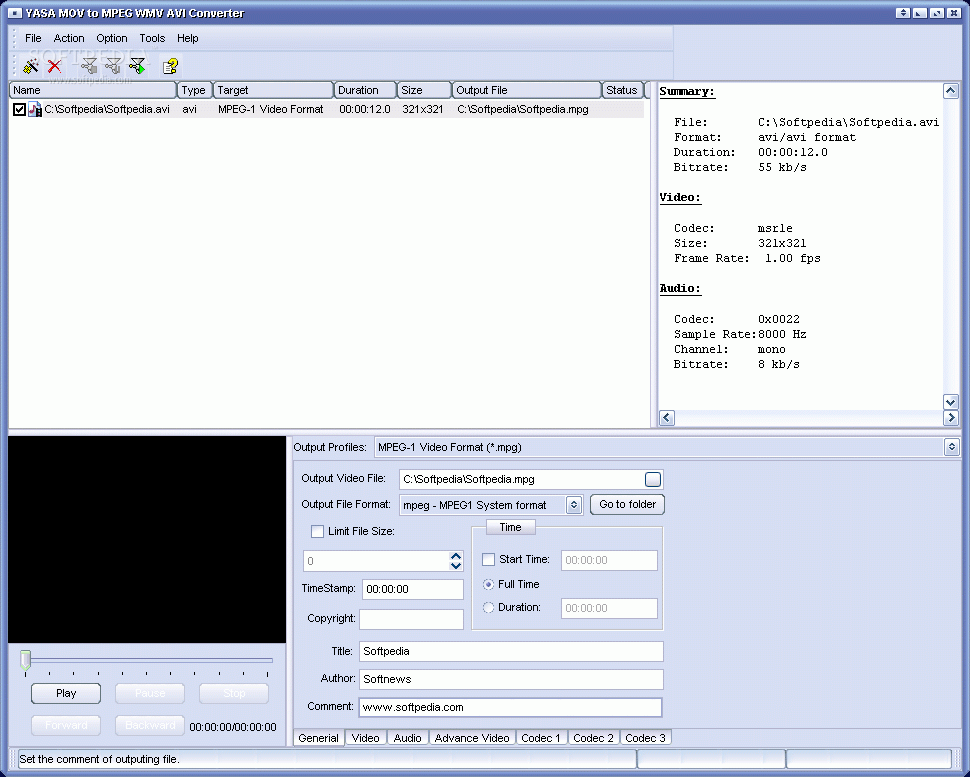Open the Output File Format dropdown

point(573,505)
